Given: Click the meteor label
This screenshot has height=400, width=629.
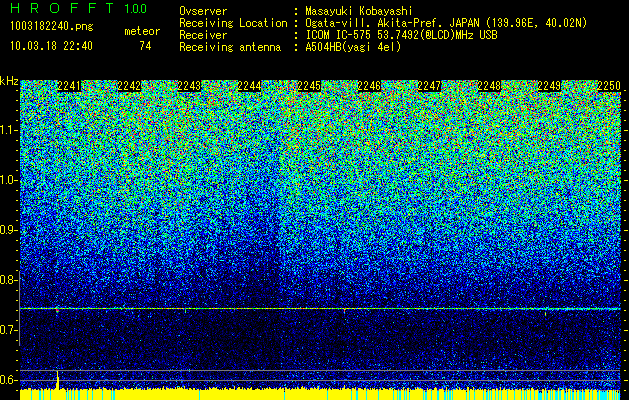Looking at the screenshot, I should [142, 31].
